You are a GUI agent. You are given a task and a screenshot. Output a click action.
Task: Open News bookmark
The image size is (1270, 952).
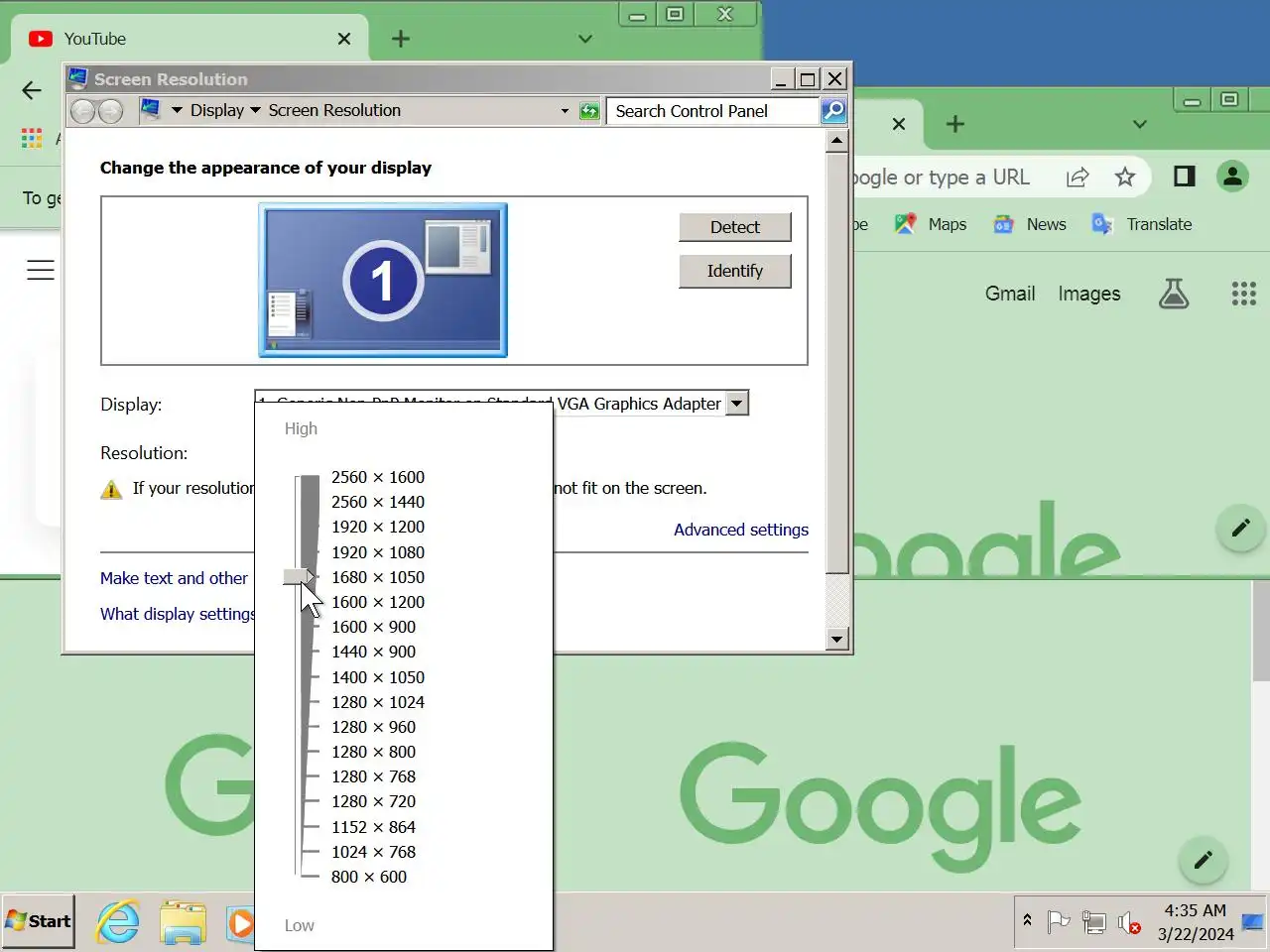[1030, 224]
